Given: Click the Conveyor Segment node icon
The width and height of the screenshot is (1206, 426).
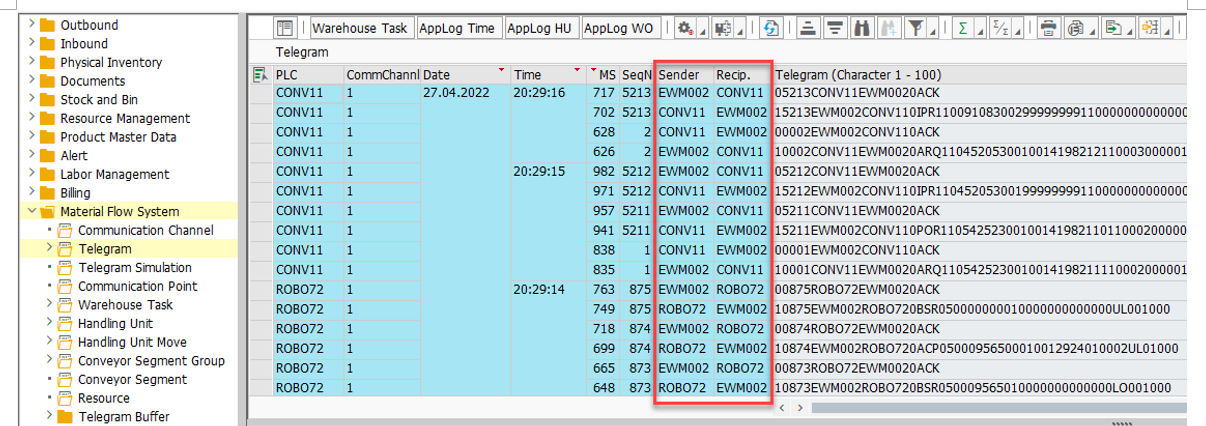Looking at the screenshot, I should pyautogui.click(x=67, y=380).
